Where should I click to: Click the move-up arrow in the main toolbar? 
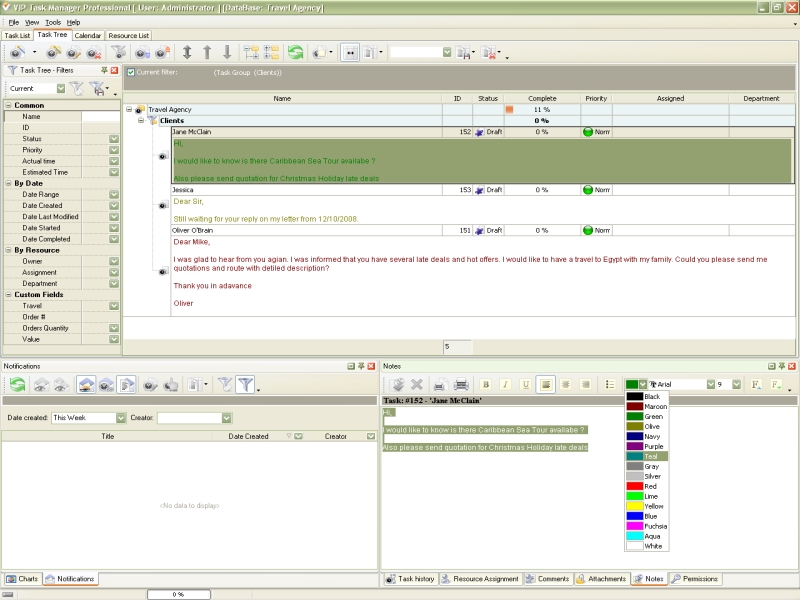pyautogui.click(x=207, y=52)
